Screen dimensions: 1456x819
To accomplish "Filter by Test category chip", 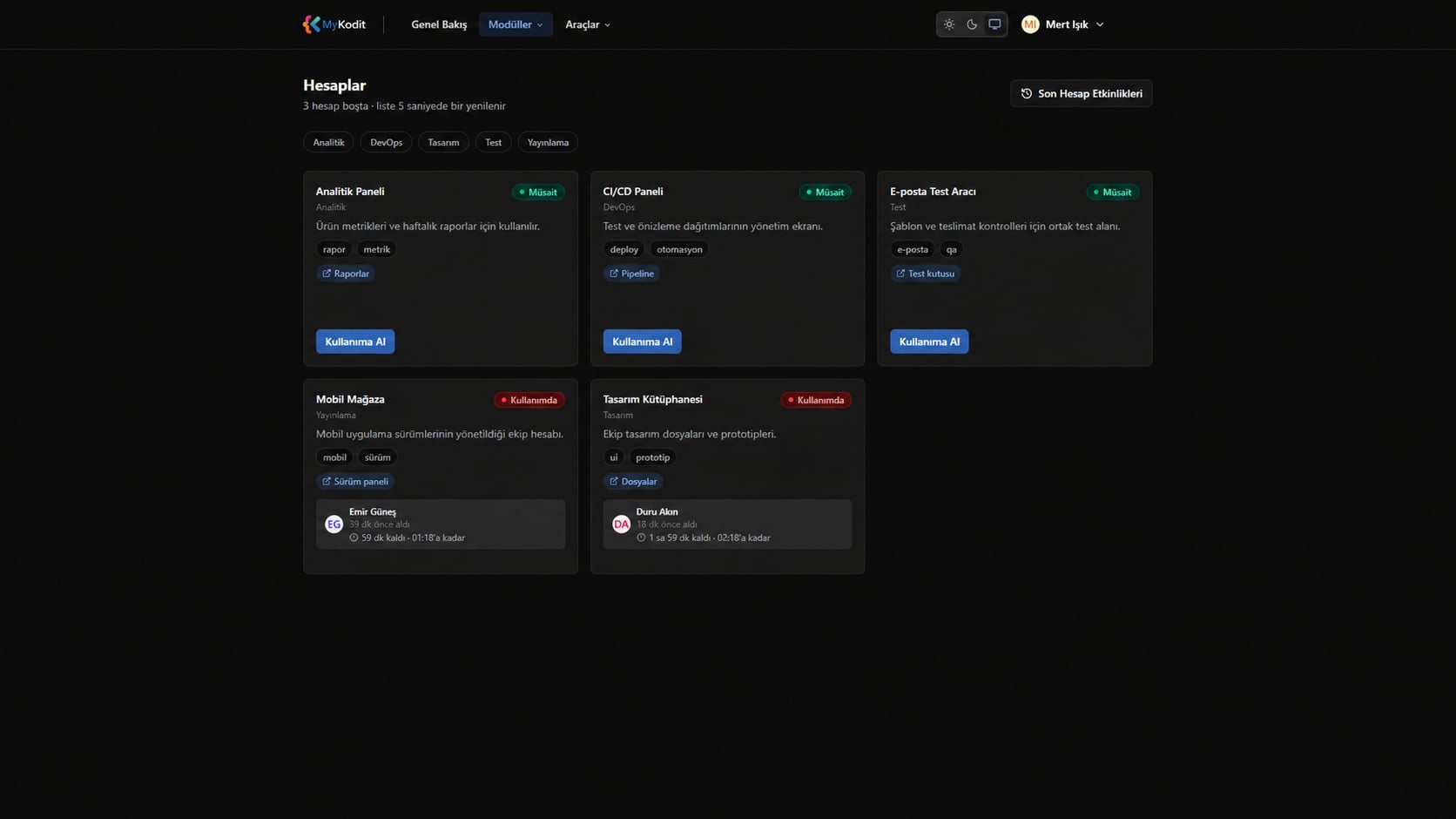I will [493, 142].
